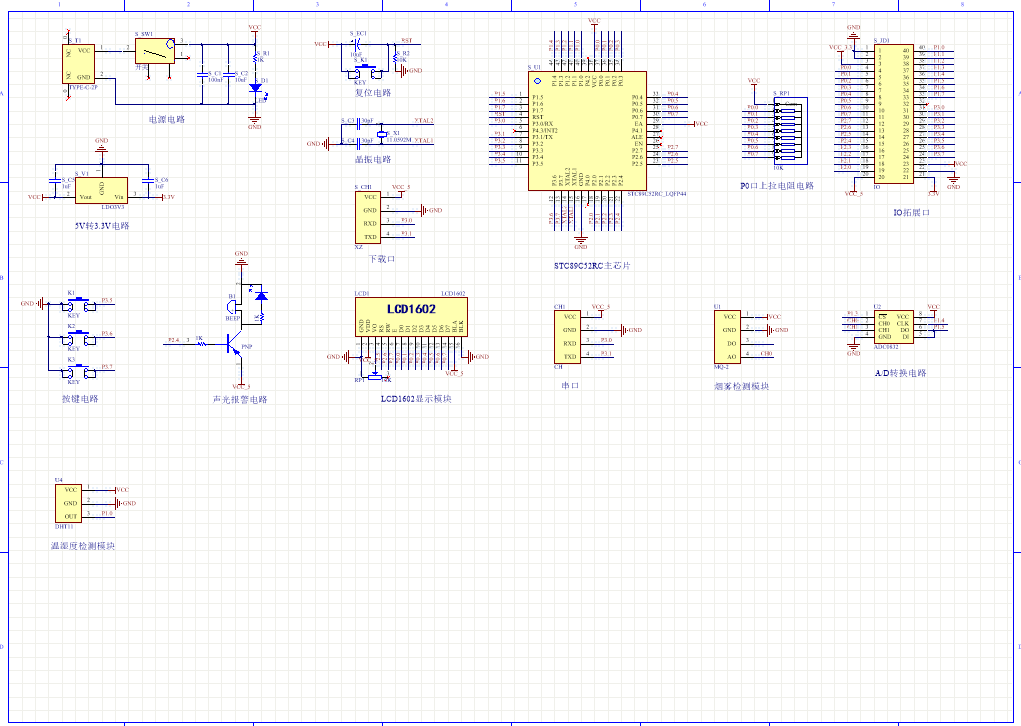Select the S_D1 LED diode symbol
1021x726 pixels.
(255, 88)
